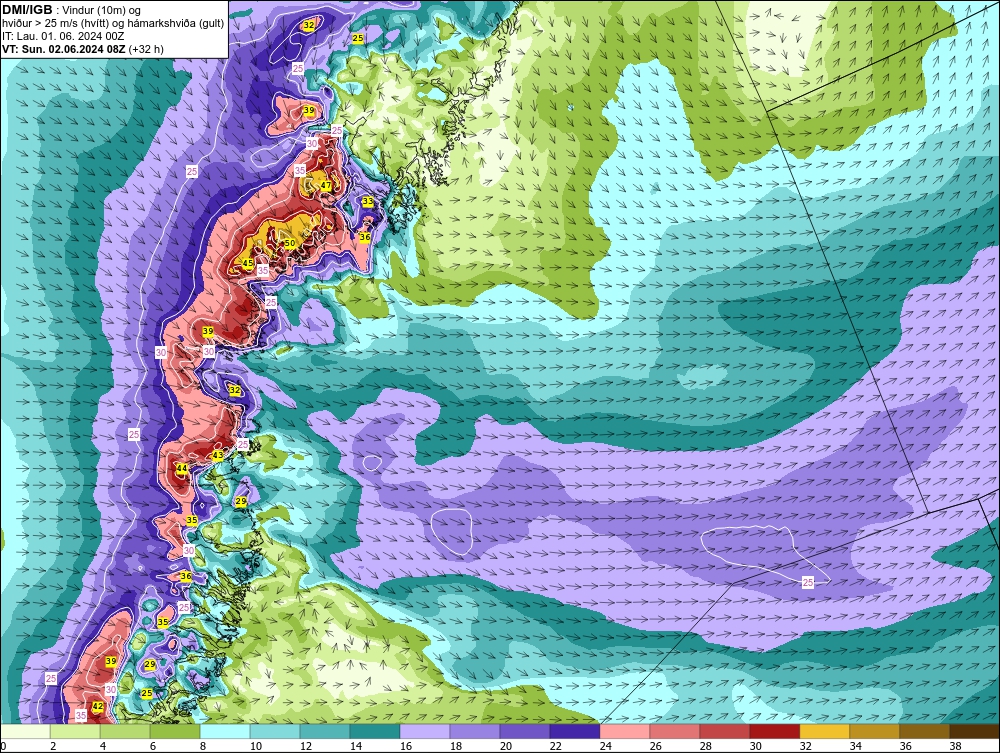Pick the 10–12 m/s turquoise legend swatch
The height and width of the screenshot is (753, 1000).
275,731
